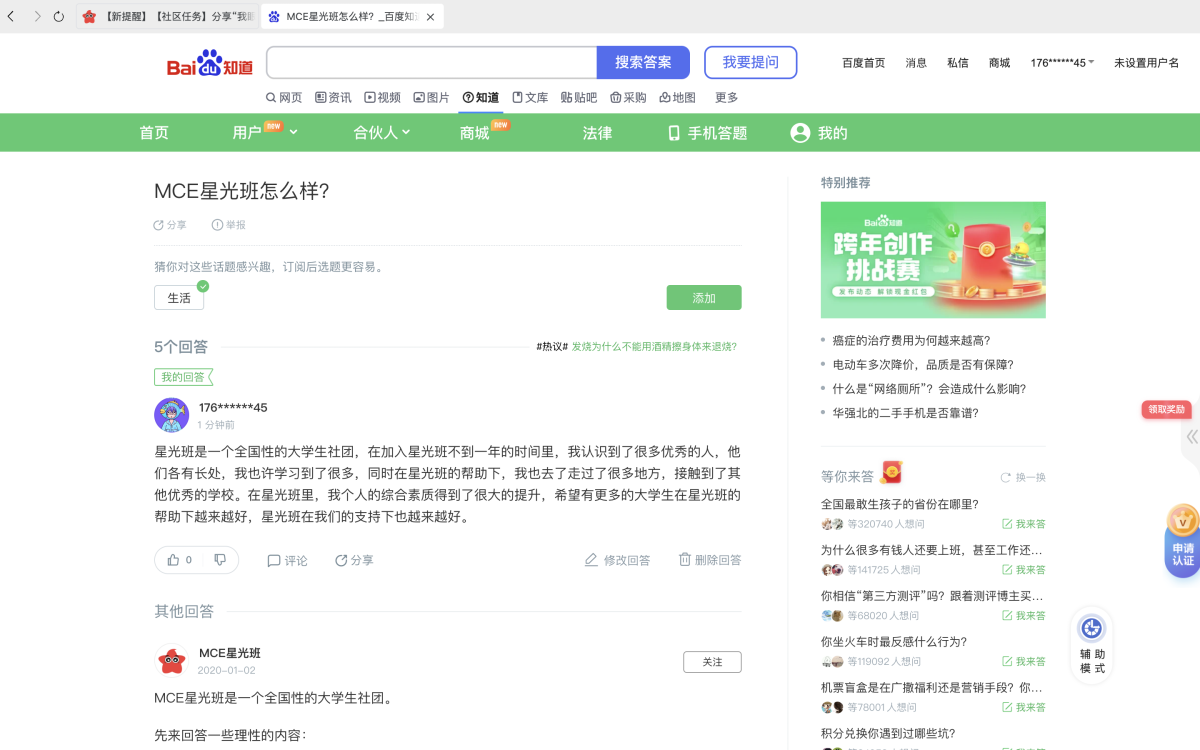Switch to 采购 search category

point(627,97)
